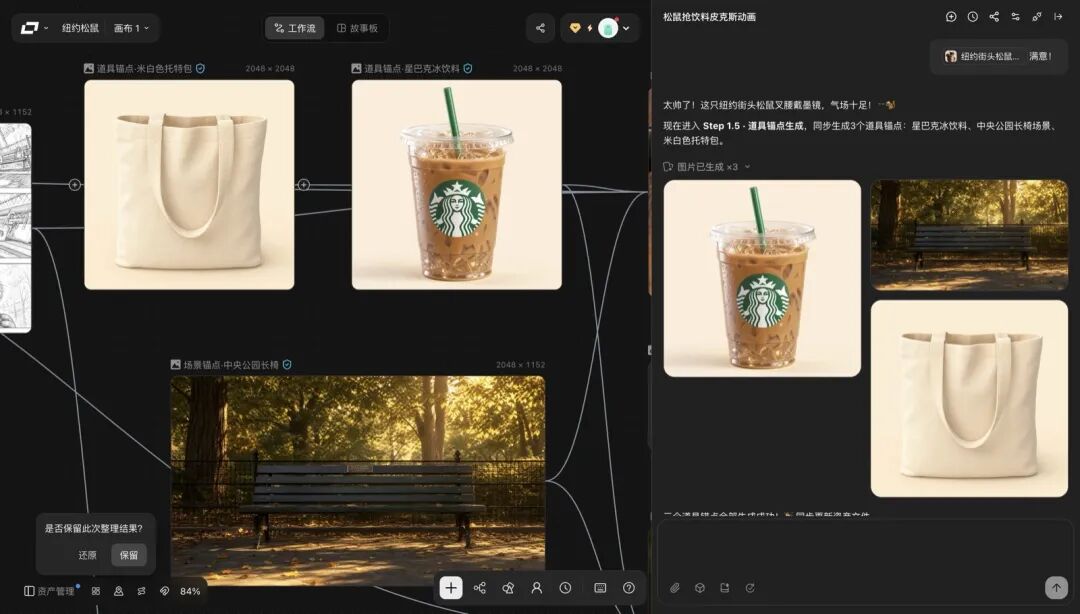The image size is (1080, 614).
Task: Open the app logo menu
Action: click(34, 28)
